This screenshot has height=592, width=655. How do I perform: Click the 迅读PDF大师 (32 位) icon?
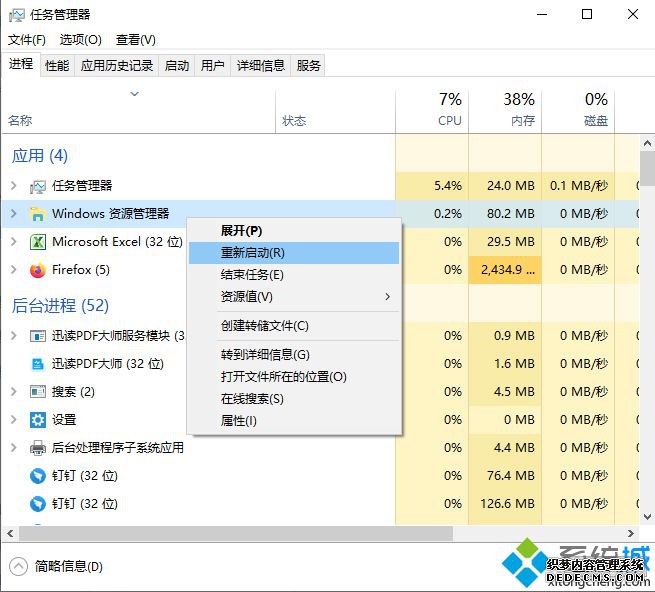[38, 364]
